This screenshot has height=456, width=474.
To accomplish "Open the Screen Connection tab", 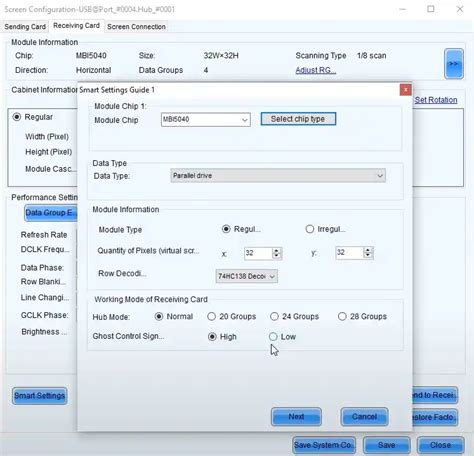I will 136,27.
